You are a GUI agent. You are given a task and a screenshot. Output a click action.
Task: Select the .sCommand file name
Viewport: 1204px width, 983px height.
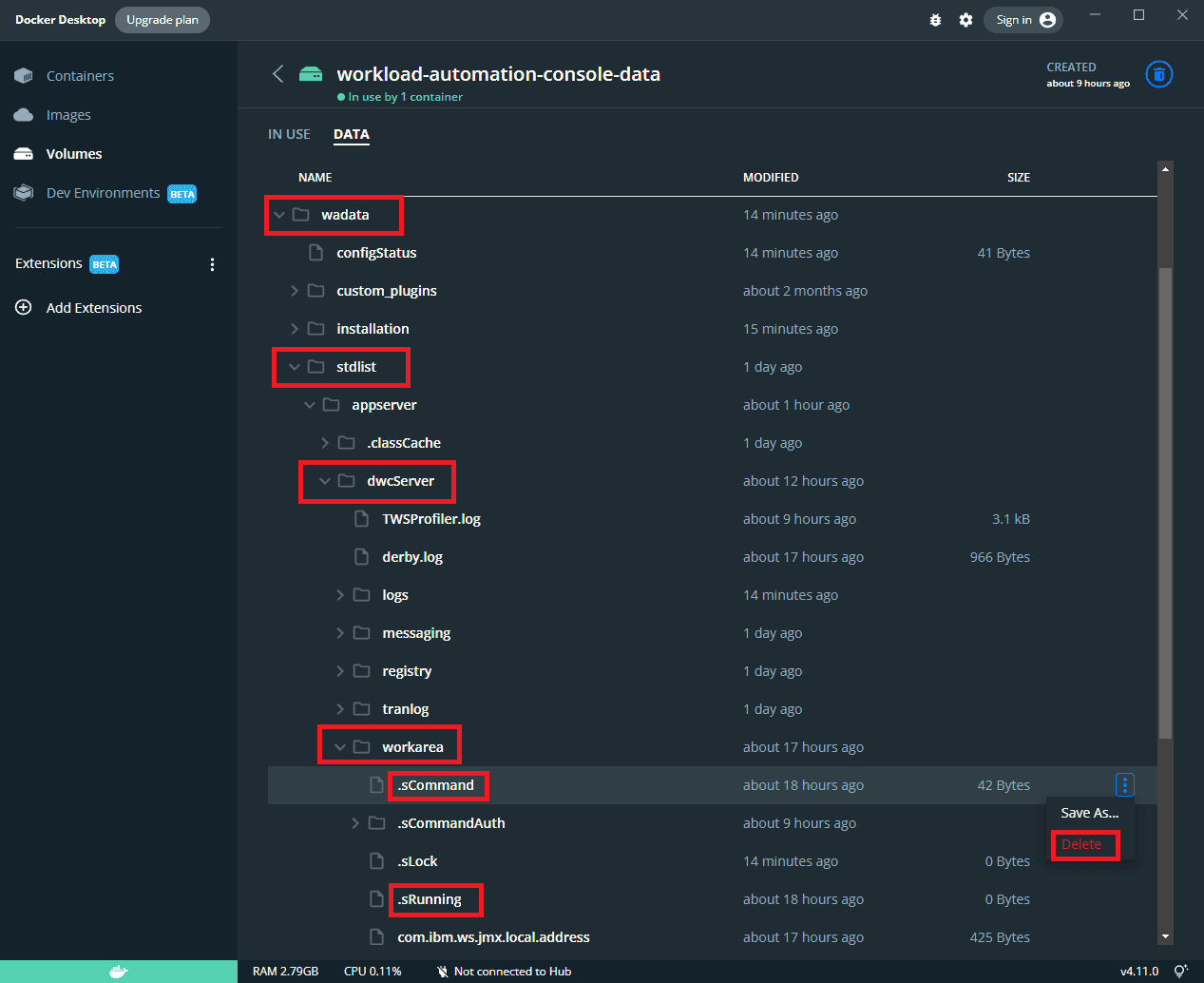click(436, 785)
